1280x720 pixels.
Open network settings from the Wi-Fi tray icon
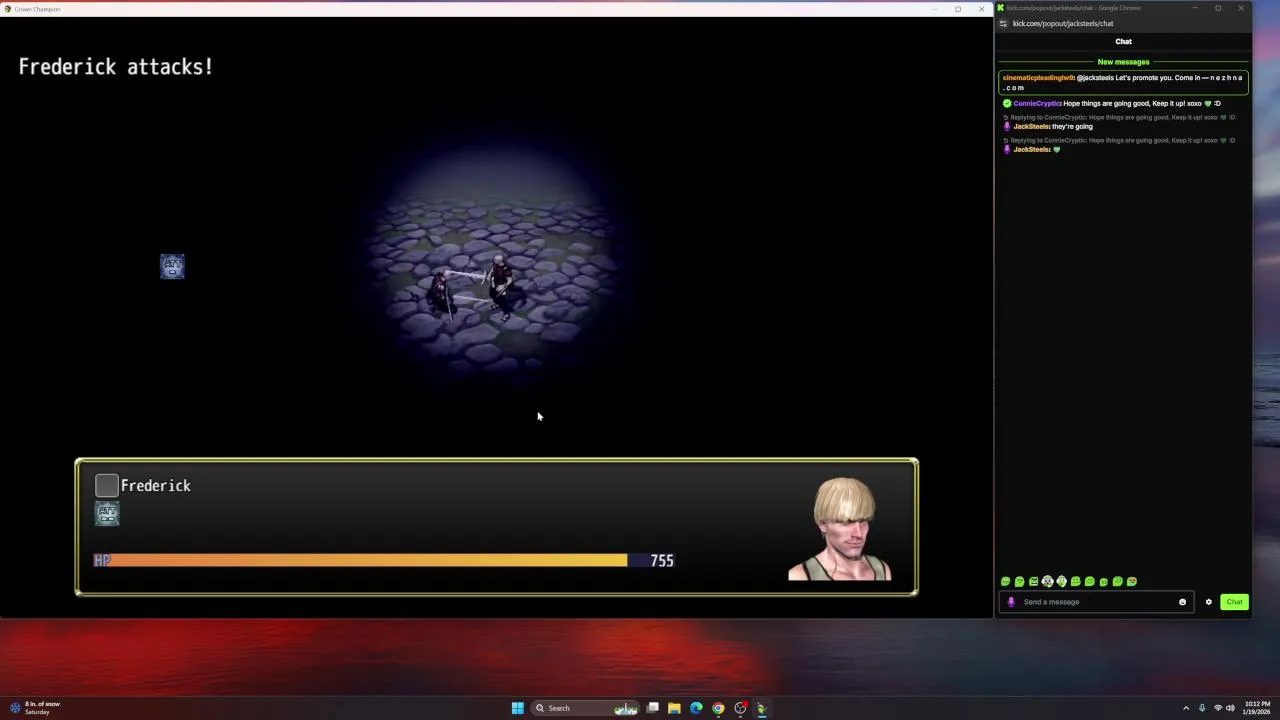click(x=1218, y=708)
